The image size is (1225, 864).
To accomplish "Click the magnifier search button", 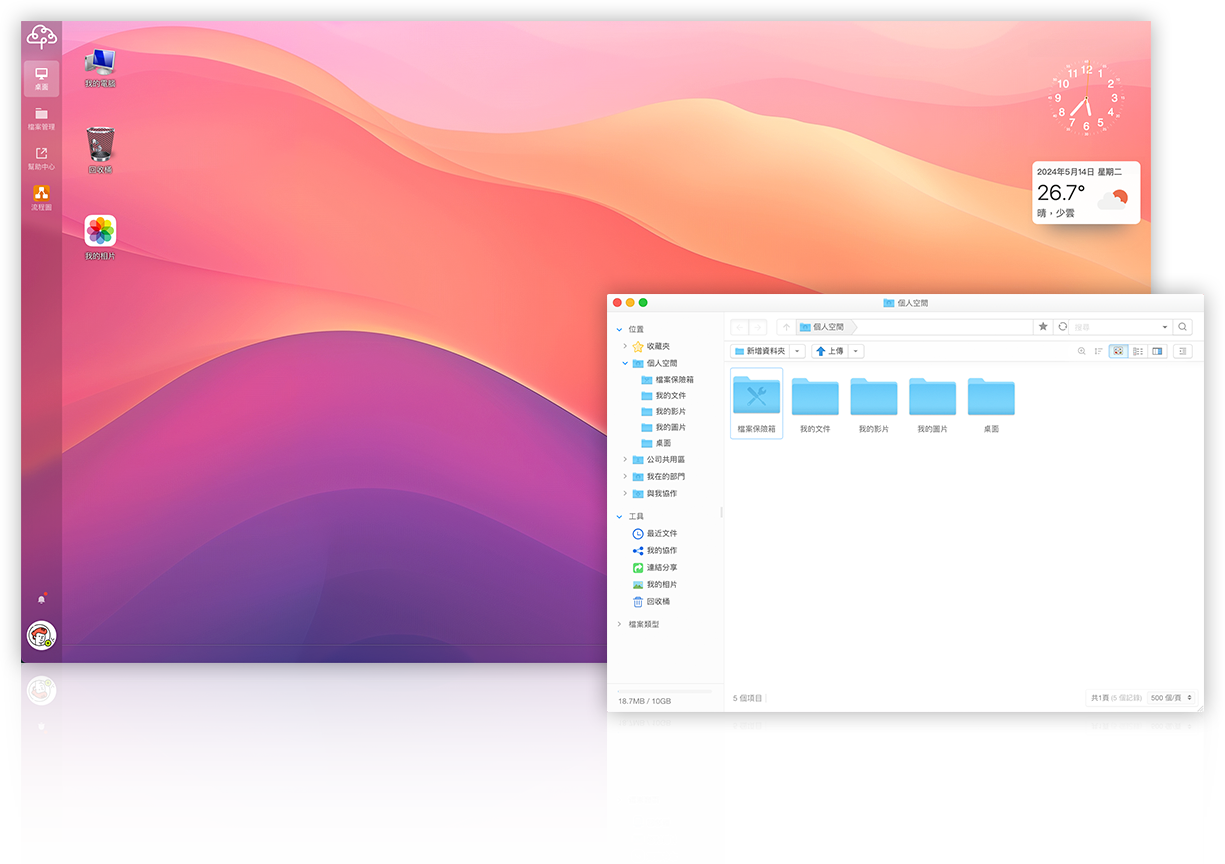I will coord(1182,327).
